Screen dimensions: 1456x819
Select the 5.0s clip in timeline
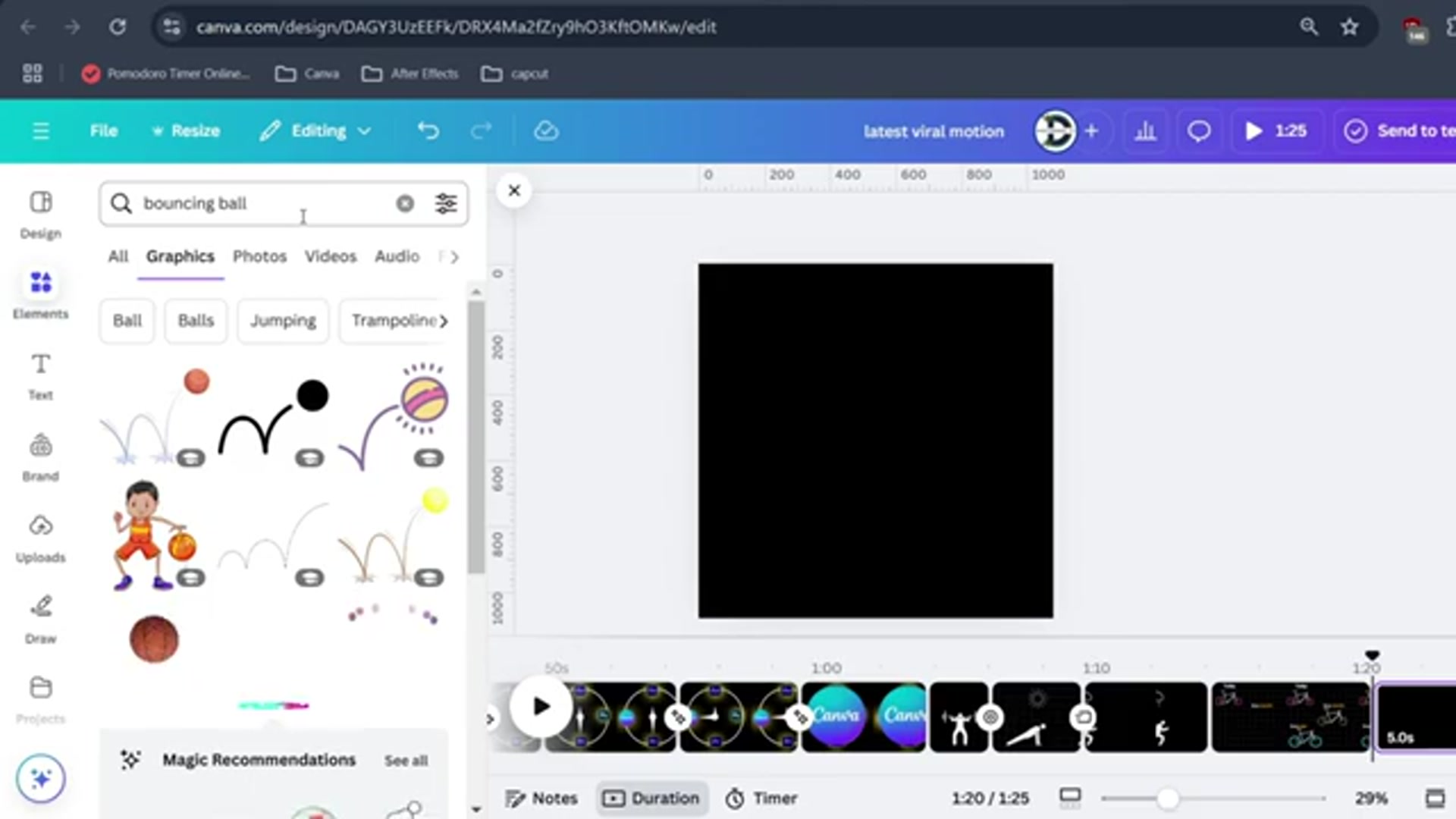pos(1415,717)
